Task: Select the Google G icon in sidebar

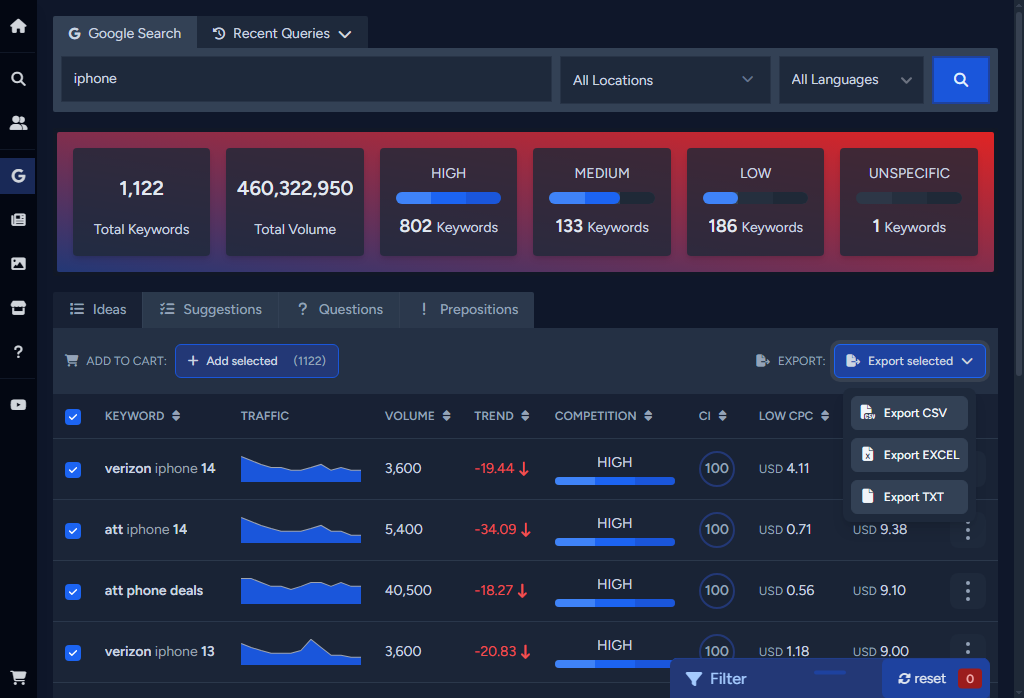Action: point(18,176)
